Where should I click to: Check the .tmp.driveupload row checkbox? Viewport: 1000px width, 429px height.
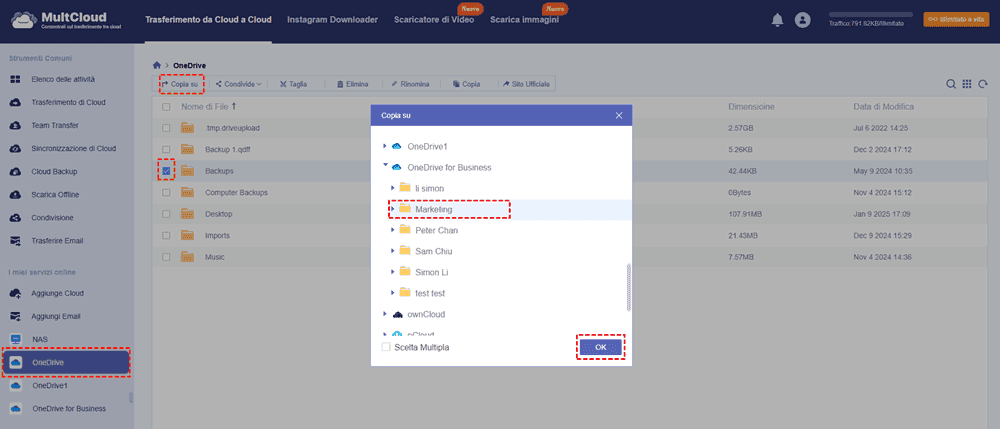166,128
